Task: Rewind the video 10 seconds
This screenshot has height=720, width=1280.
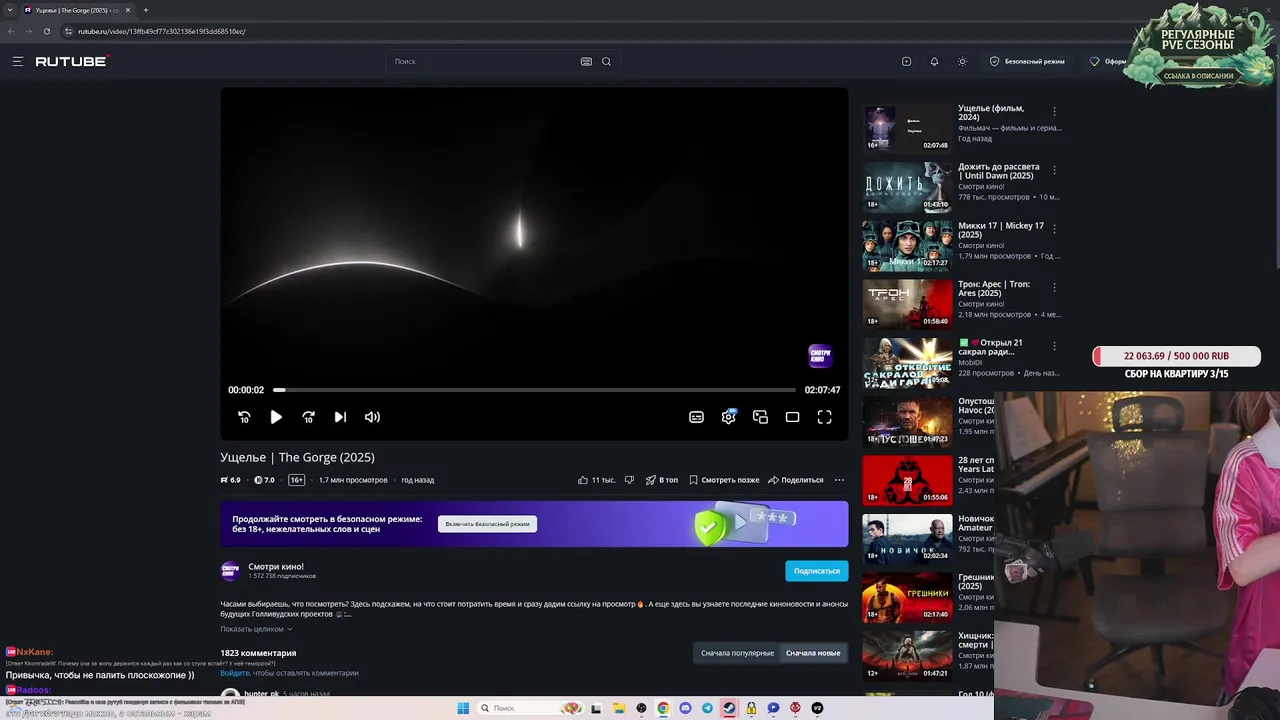Action: 244,417
